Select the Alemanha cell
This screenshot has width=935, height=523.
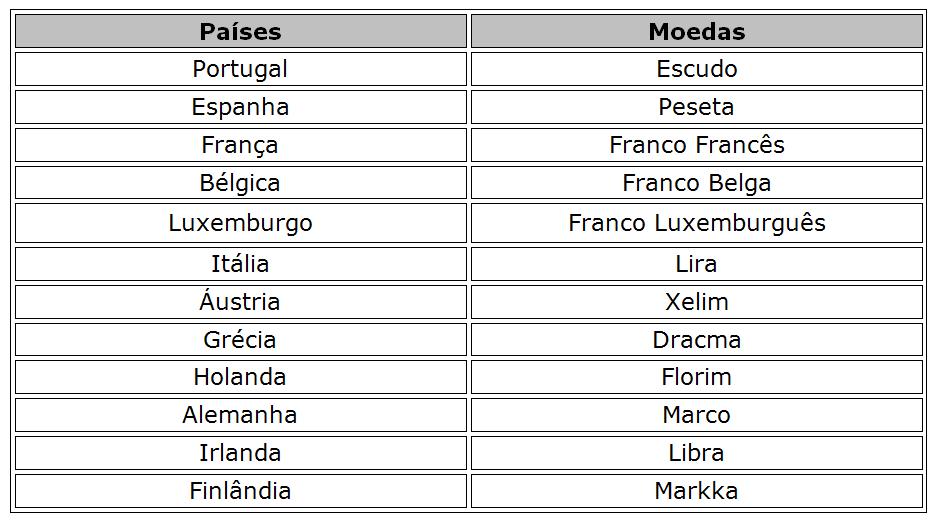pyautogui.click(x=240, y=415)
